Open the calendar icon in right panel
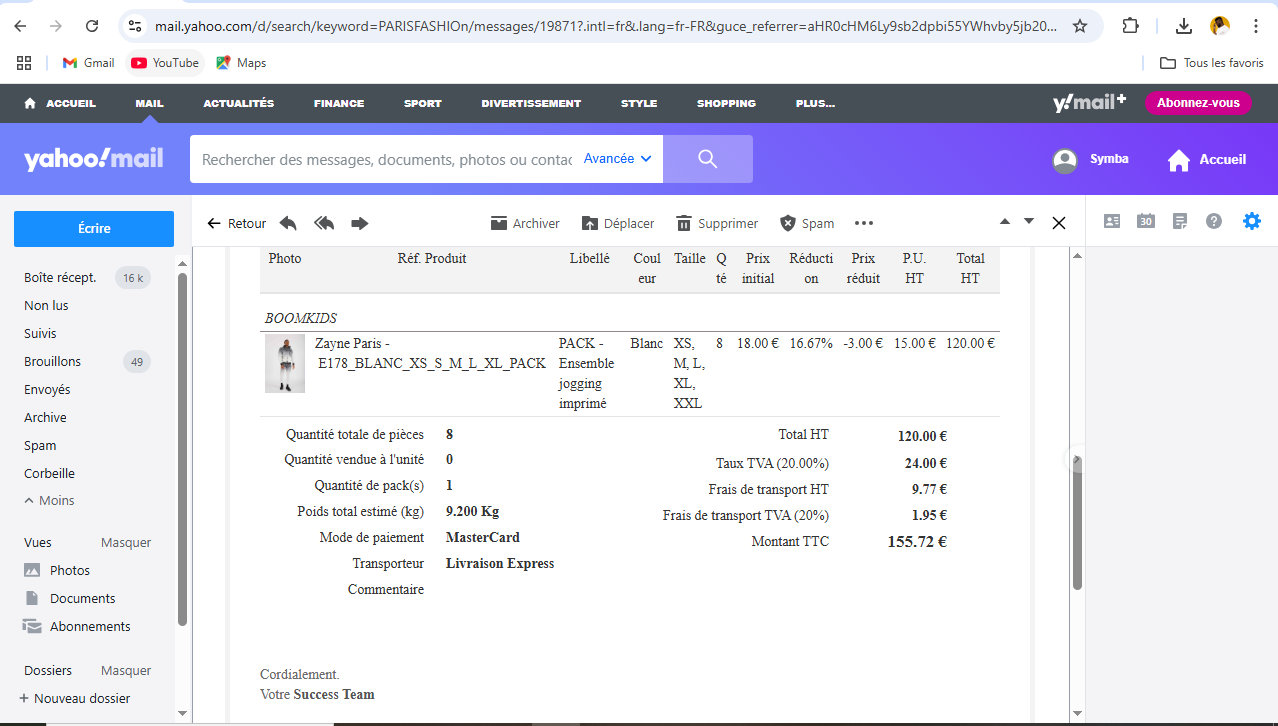Image resolution: width=1278 pixels, height=726 pixels. click(x=1146, y=221)
